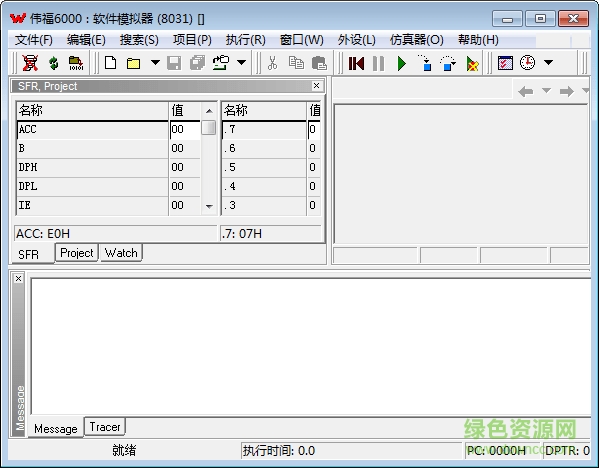Open dropdown beside back navigation arrow

pos(546,91)
